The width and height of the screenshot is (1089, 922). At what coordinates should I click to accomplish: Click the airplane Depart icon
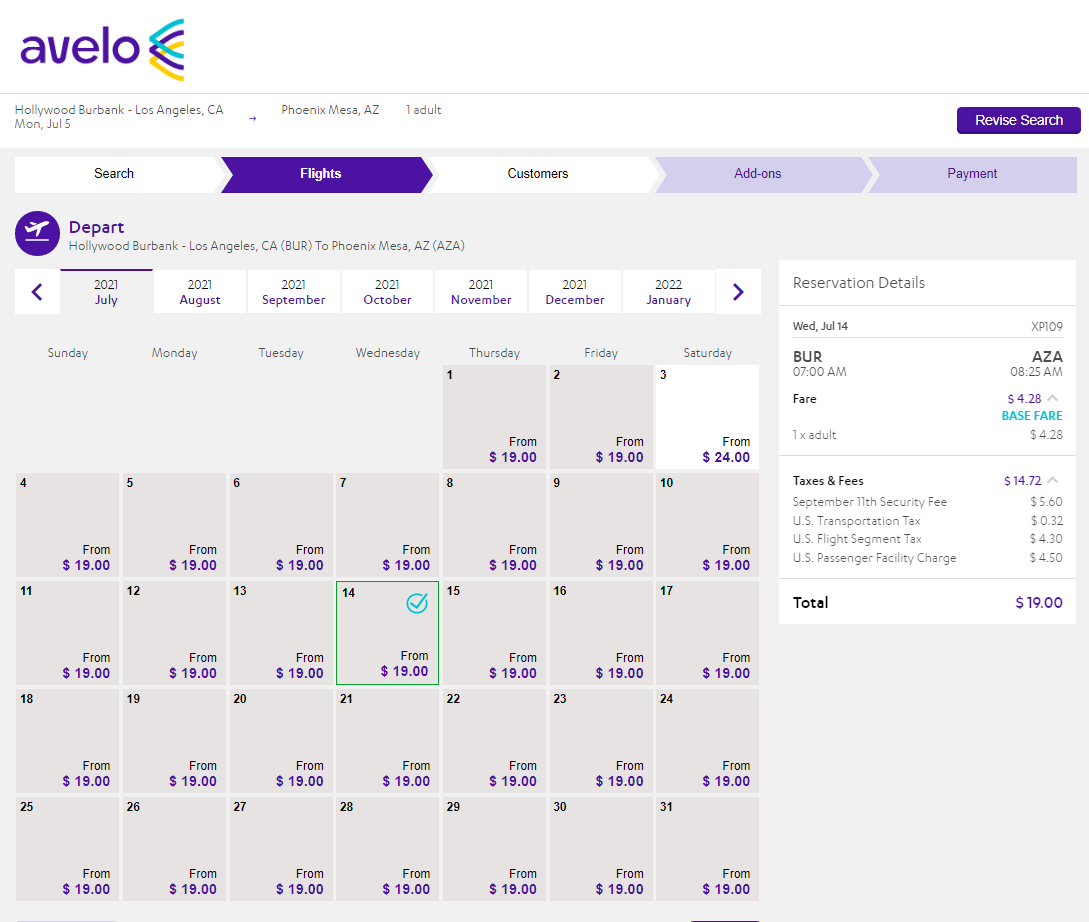tap(37, 233)
